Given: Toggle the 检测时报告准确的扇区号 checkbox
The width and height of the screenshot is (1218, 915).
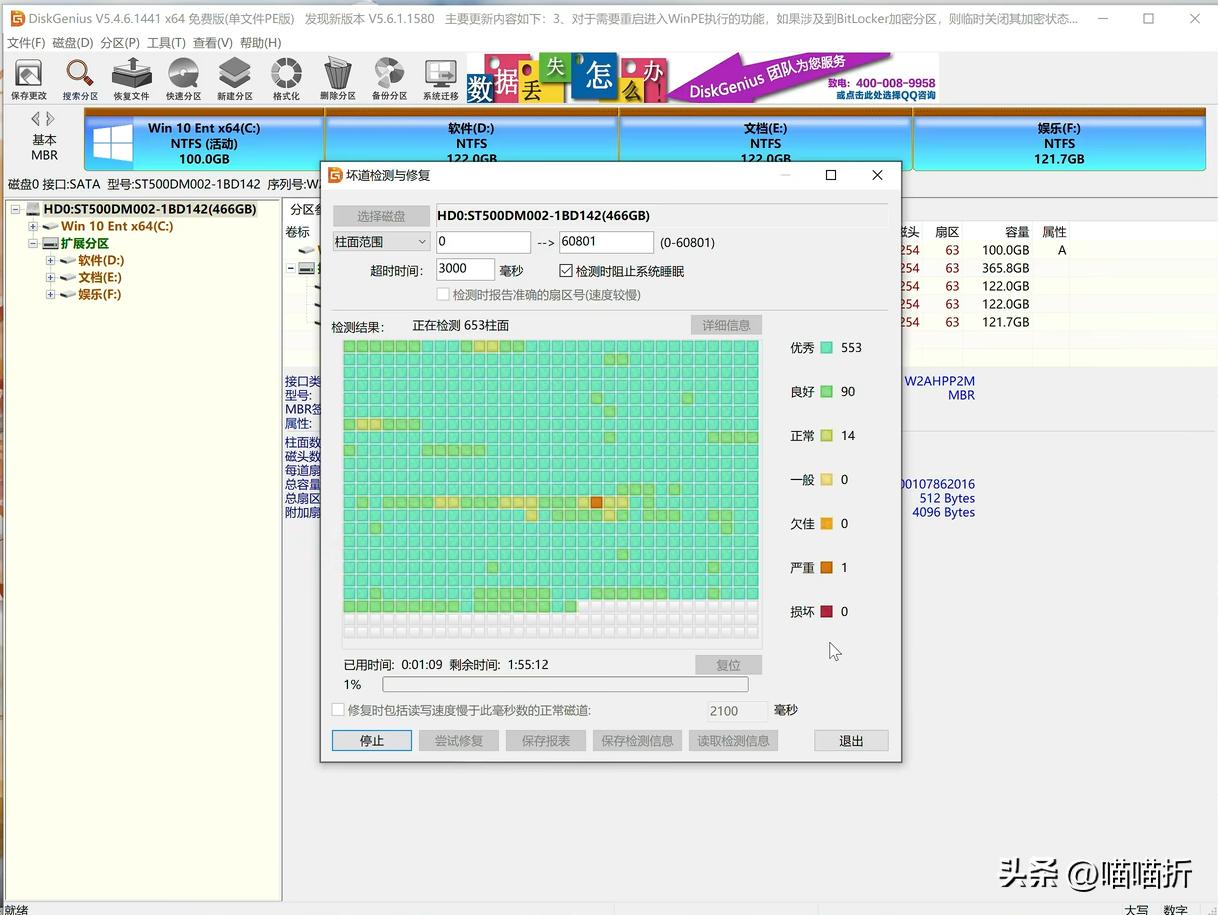Looking at the screenshot, I should (443, 295).
